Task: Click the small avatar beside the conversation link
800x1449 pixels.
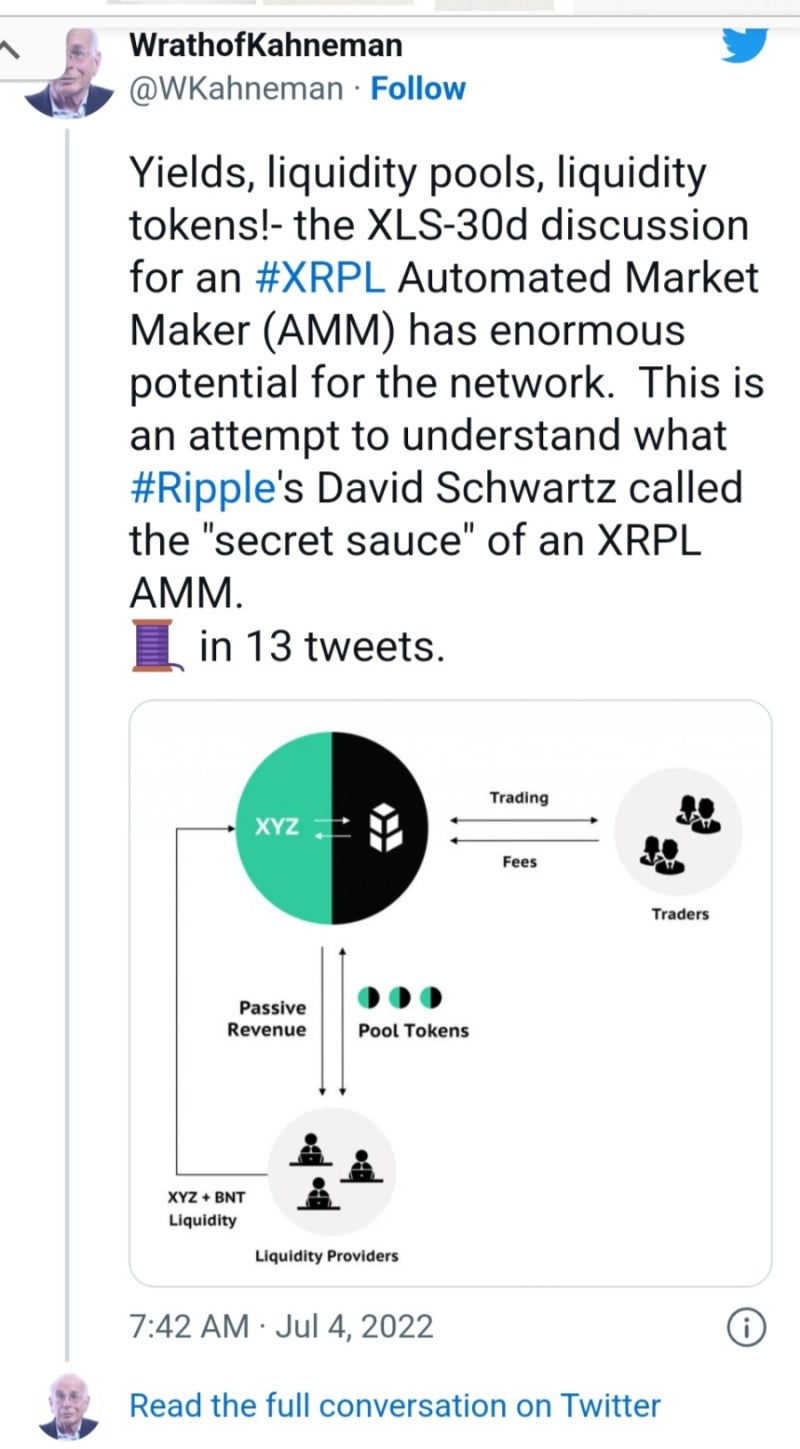Action: click(69, 1405)
